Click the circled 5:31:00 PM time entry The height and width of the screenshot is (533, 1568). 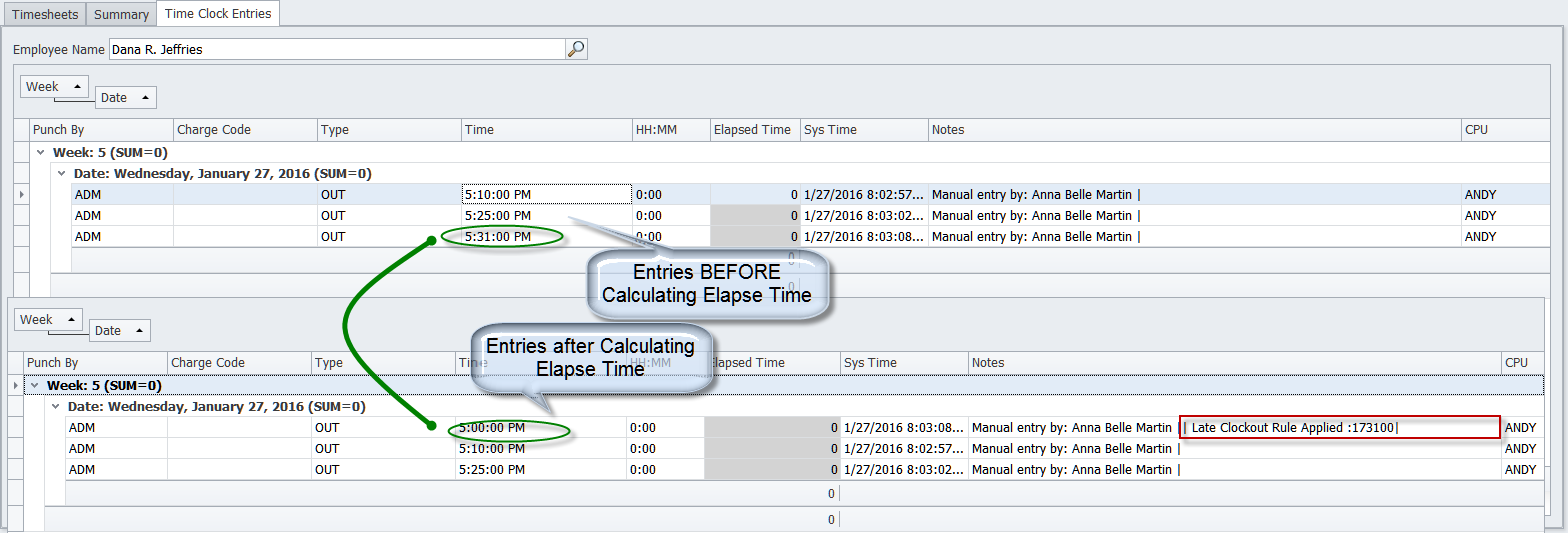pos(502,237)
